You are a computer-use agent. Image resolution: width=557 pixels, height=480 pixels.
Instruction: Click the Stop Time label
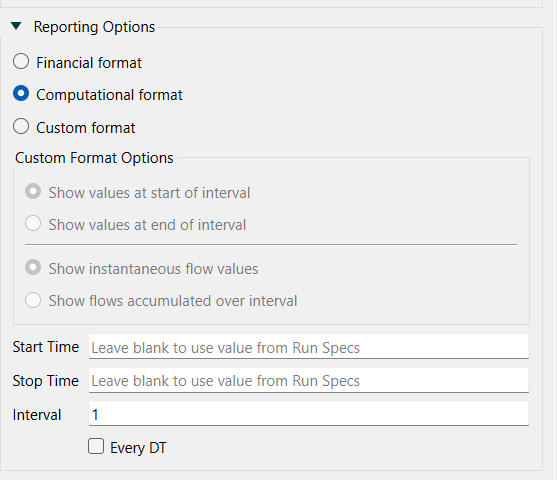[x=46, y=381]
